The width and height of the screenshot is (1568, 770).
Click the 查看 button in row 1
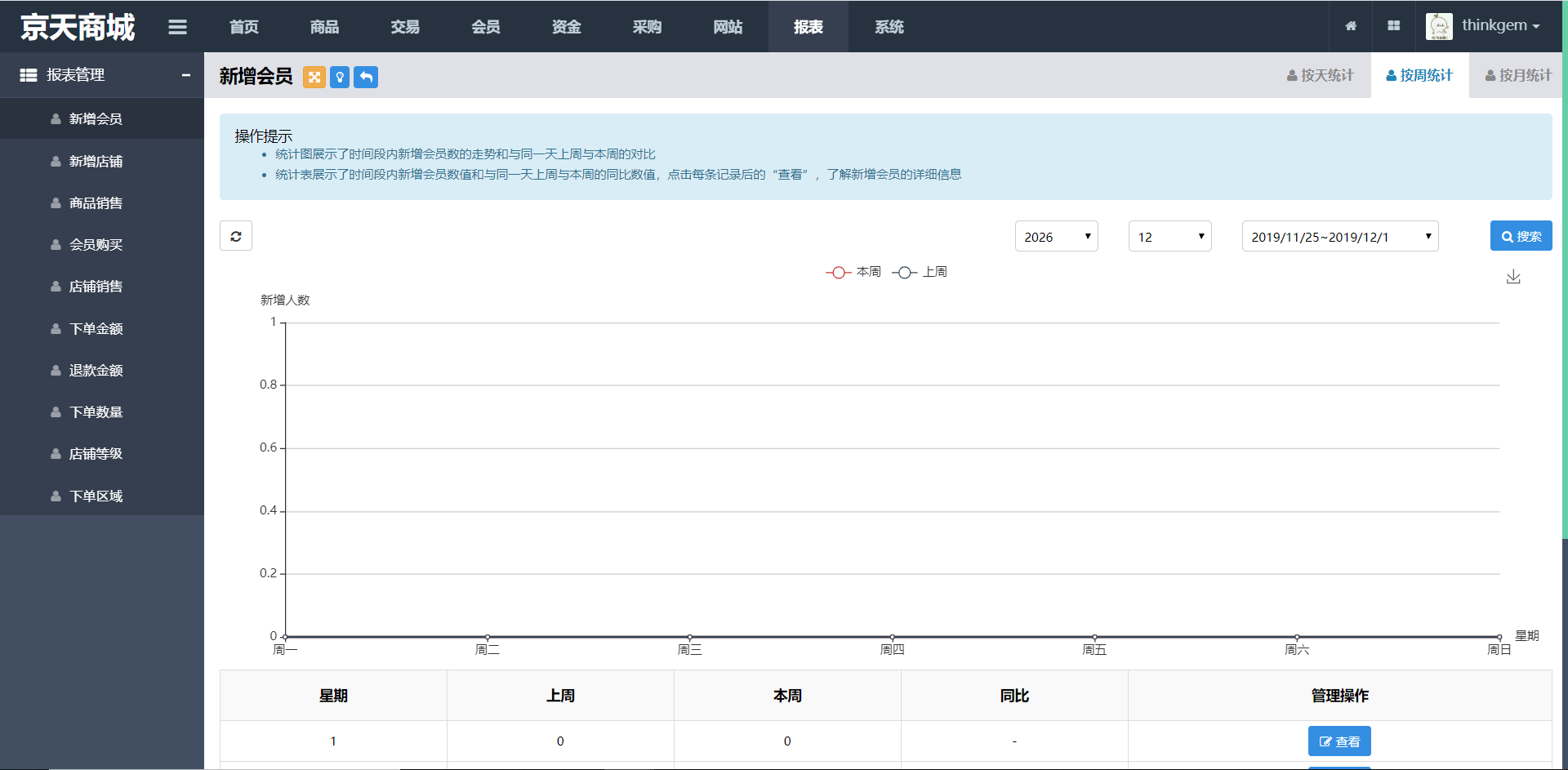pos(1339,741)
